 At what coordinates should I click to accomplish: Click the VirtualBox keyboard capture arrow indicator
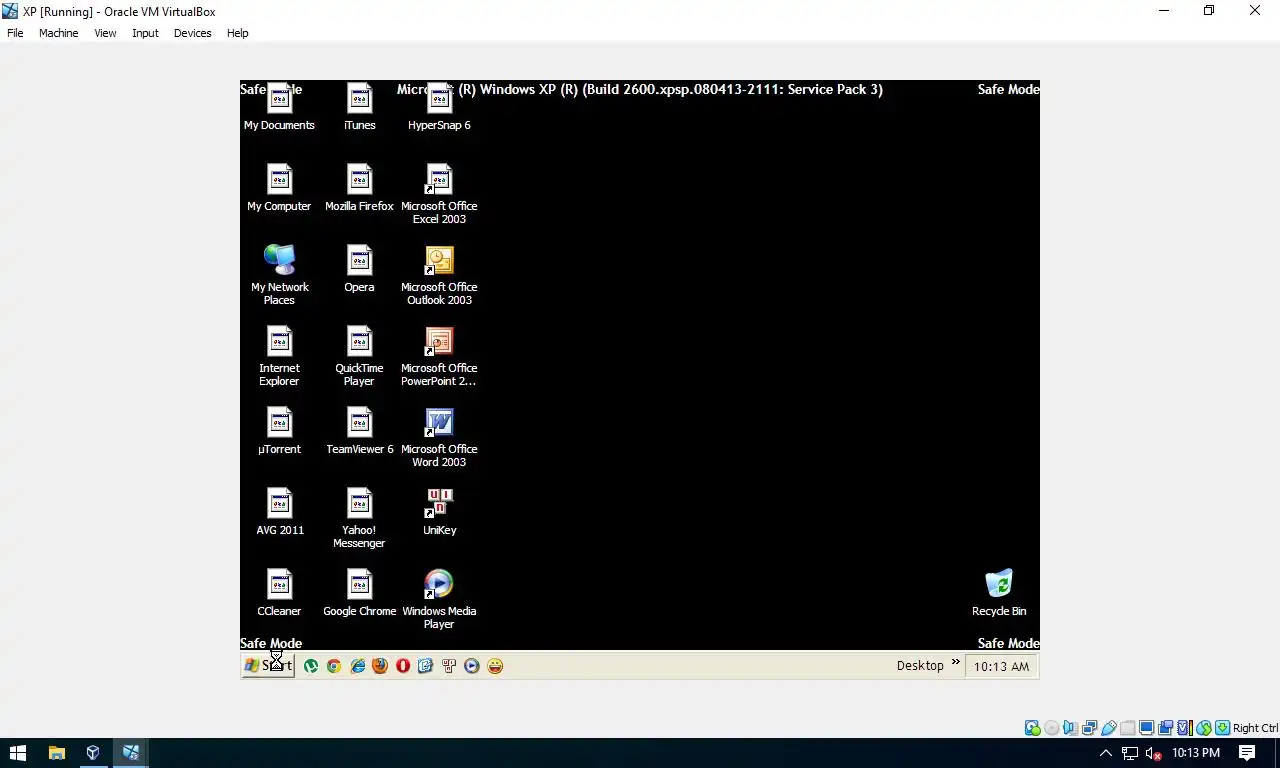point(1222,728)
